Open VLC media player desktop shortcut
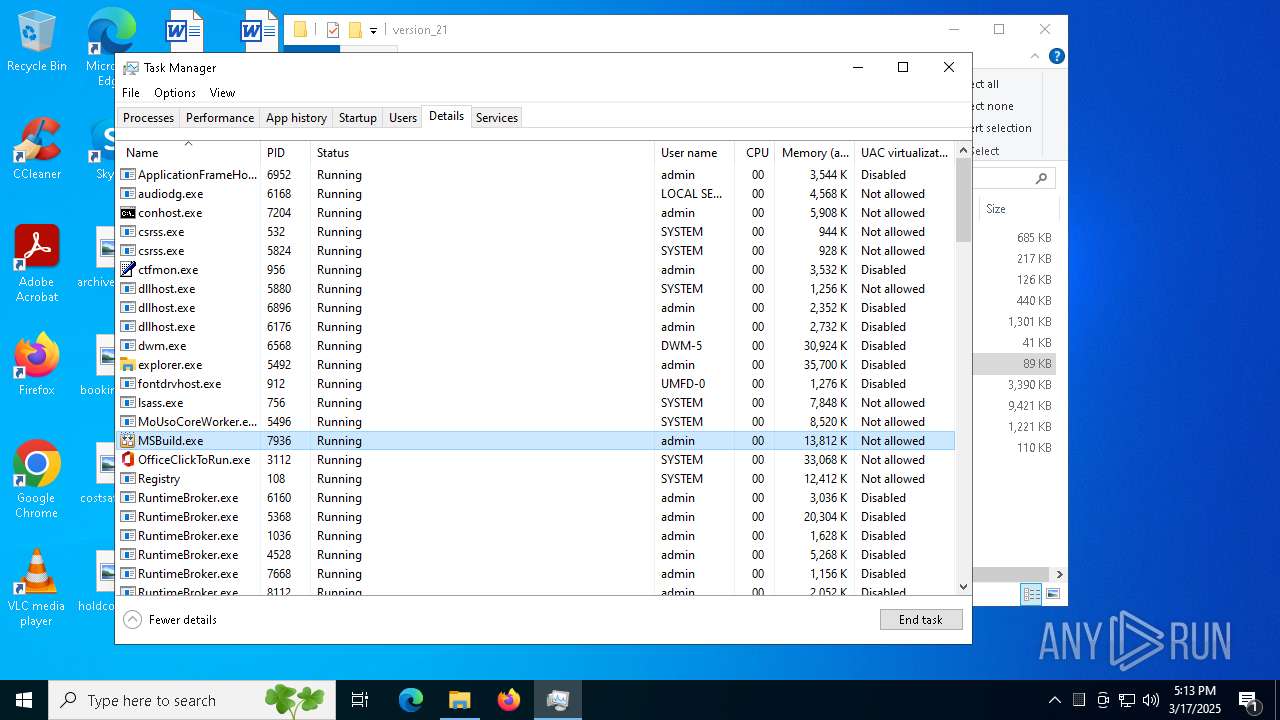 coord(37,588)
